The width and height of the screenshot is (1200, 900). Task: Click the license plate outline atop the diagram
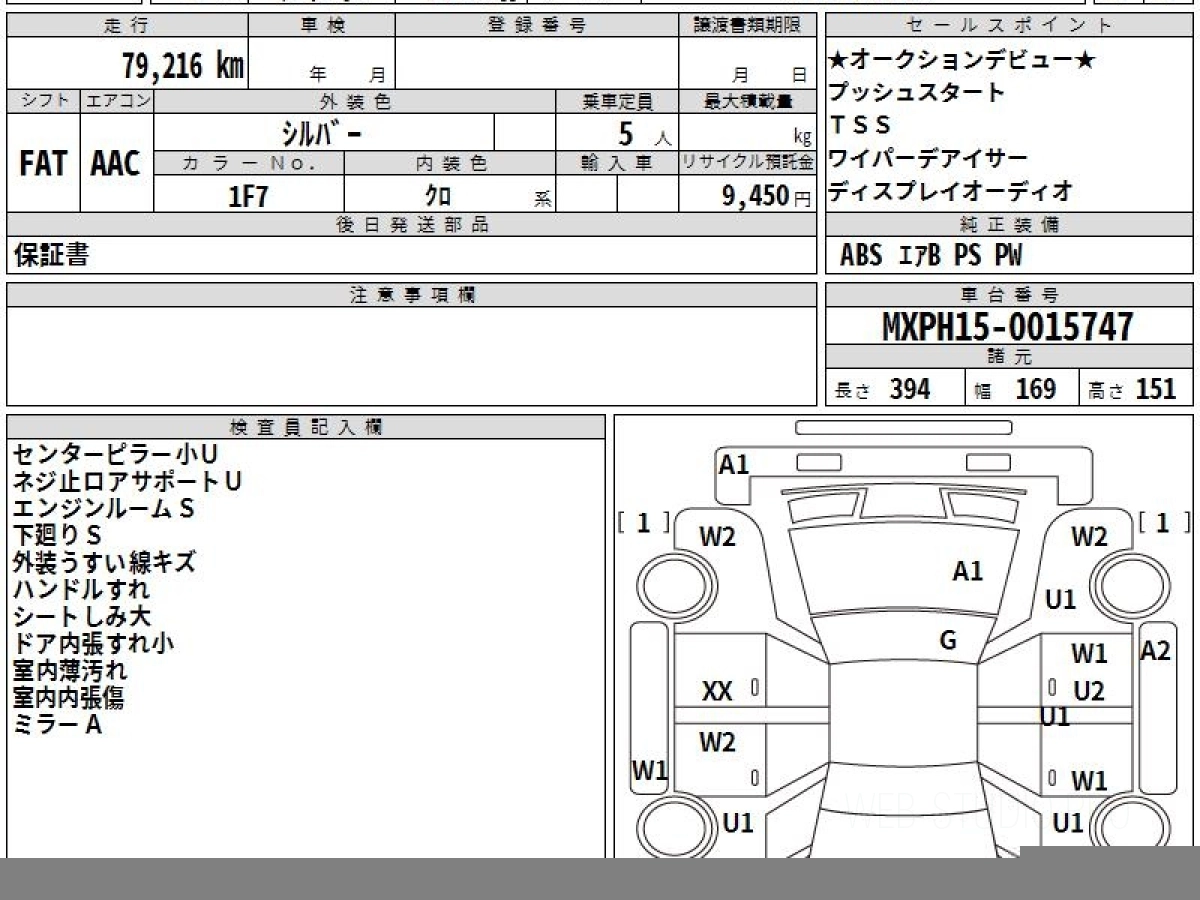point(903,428)
